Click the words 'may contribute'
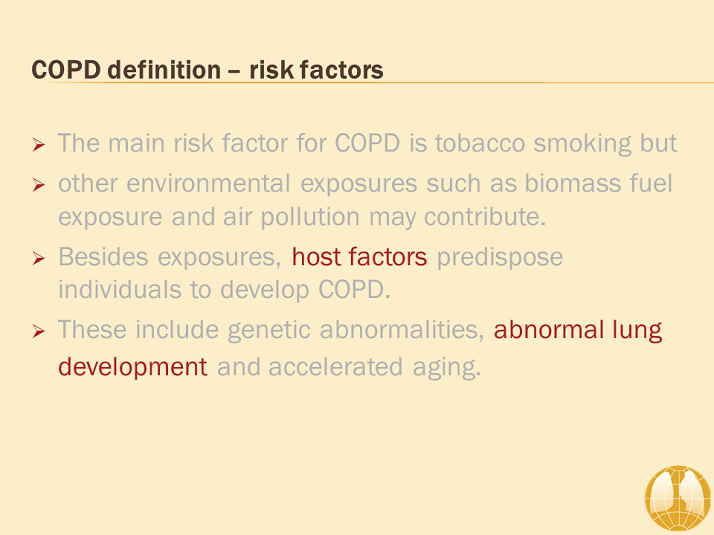This screenshot has width=714, height=535. (457, 217)
